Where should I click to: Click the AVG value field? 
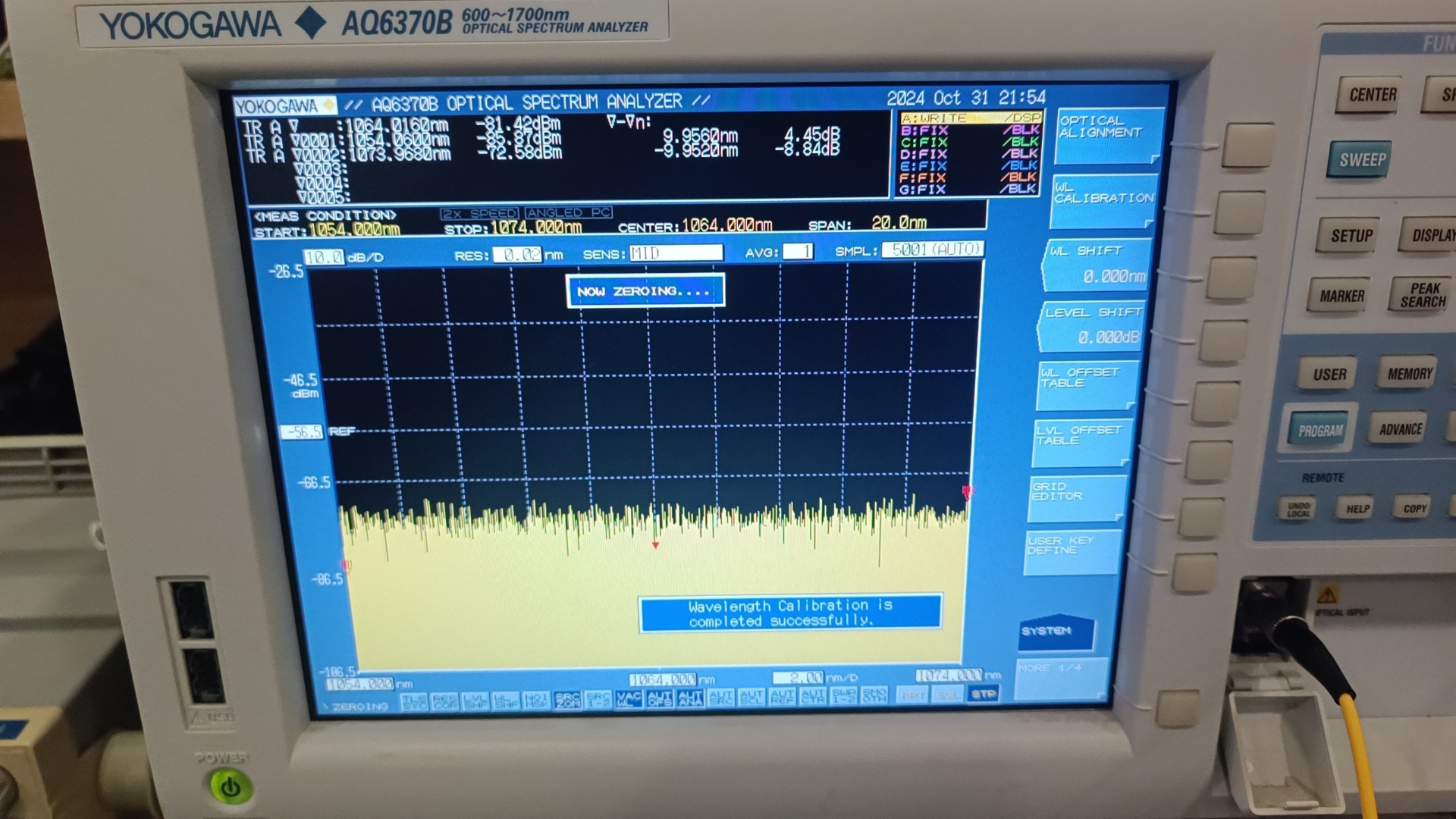pos(798,251)
